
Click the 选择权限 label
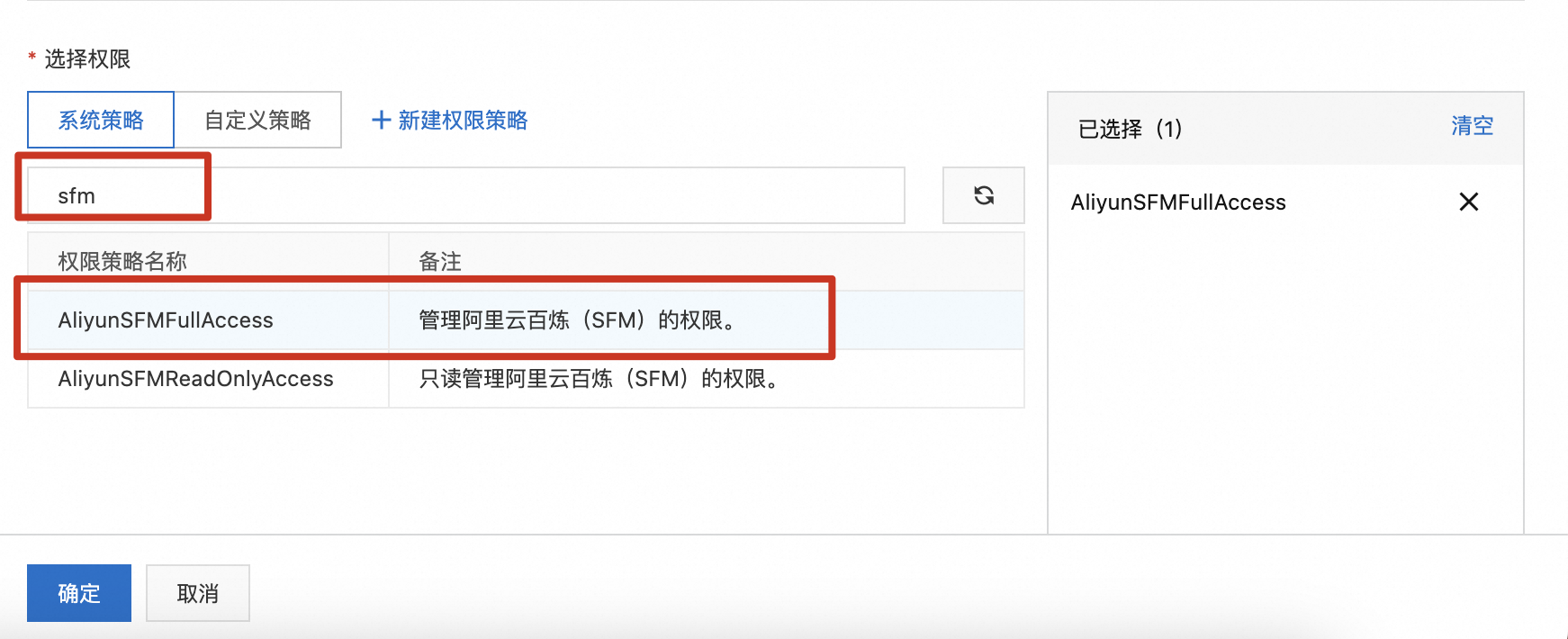pyautogui.click(x=87, y=59)
